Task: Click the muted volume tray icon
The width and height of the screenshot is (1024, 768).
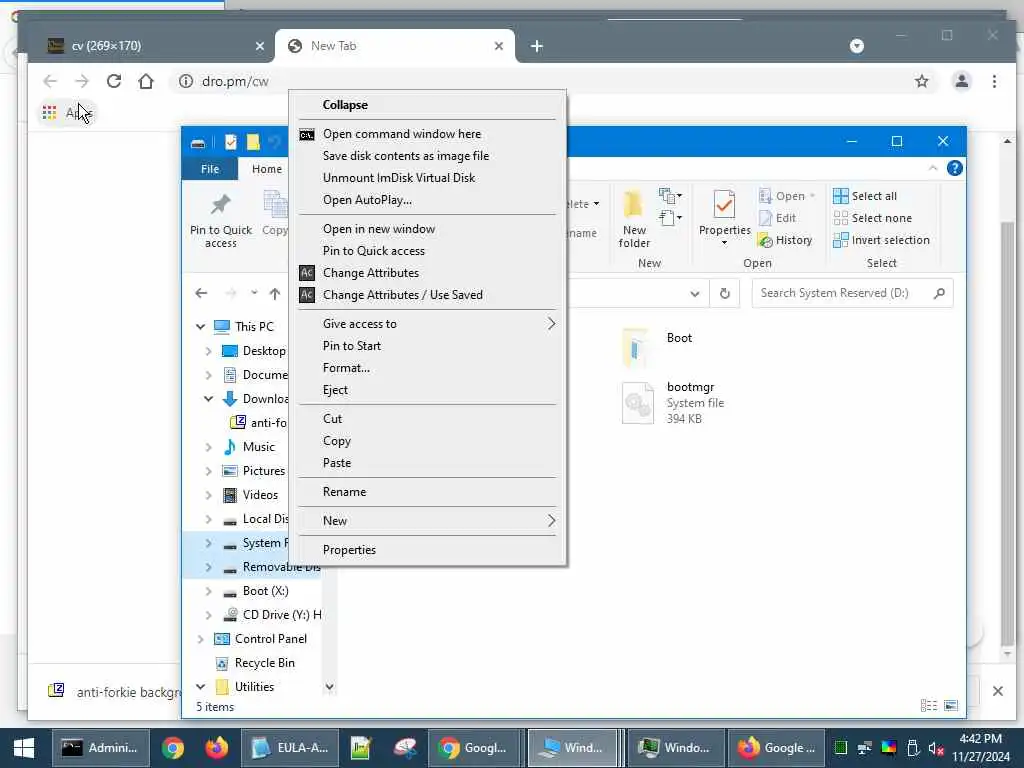Action: point(936,748)
